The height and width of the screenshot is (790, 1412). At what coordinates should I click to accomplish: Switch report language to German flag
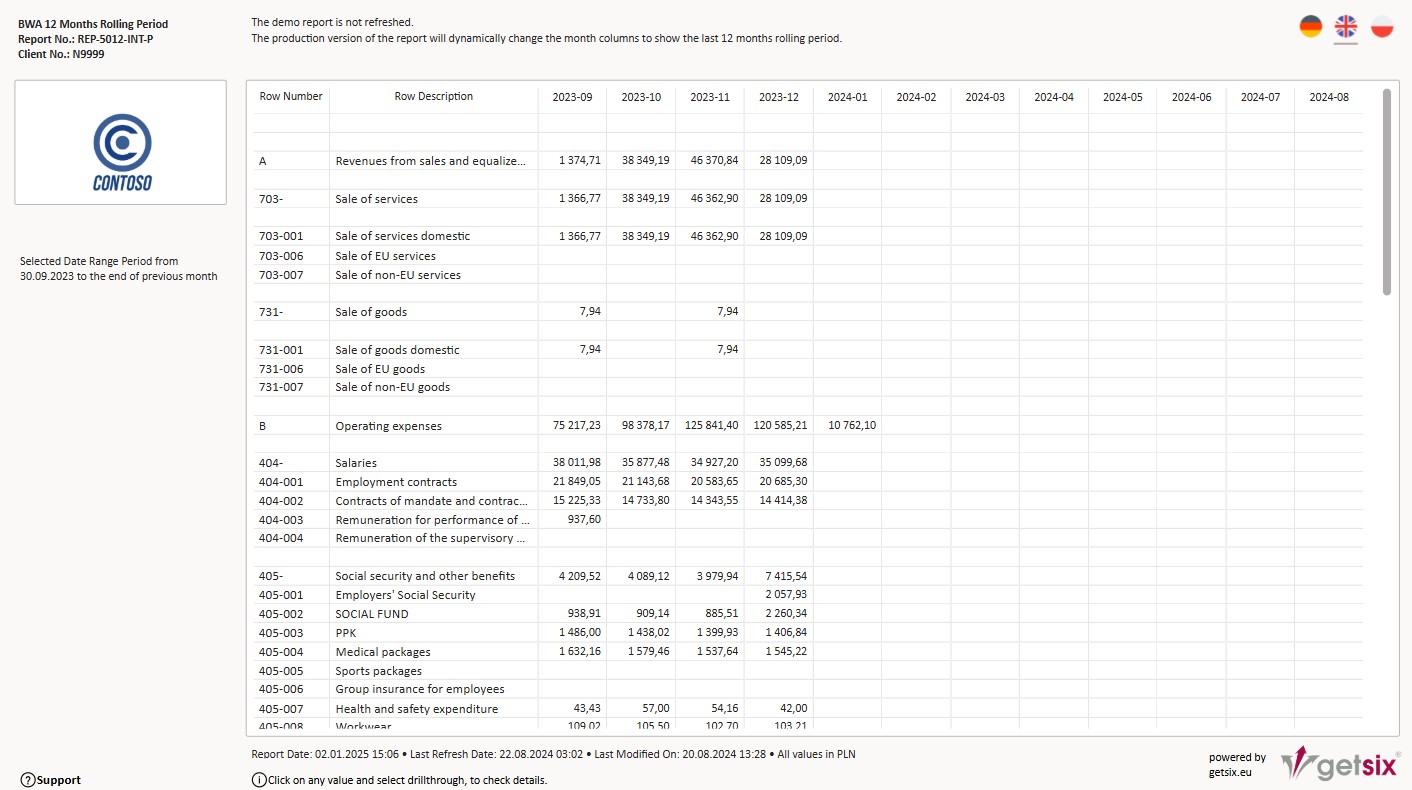click(x=1311, y=27)
